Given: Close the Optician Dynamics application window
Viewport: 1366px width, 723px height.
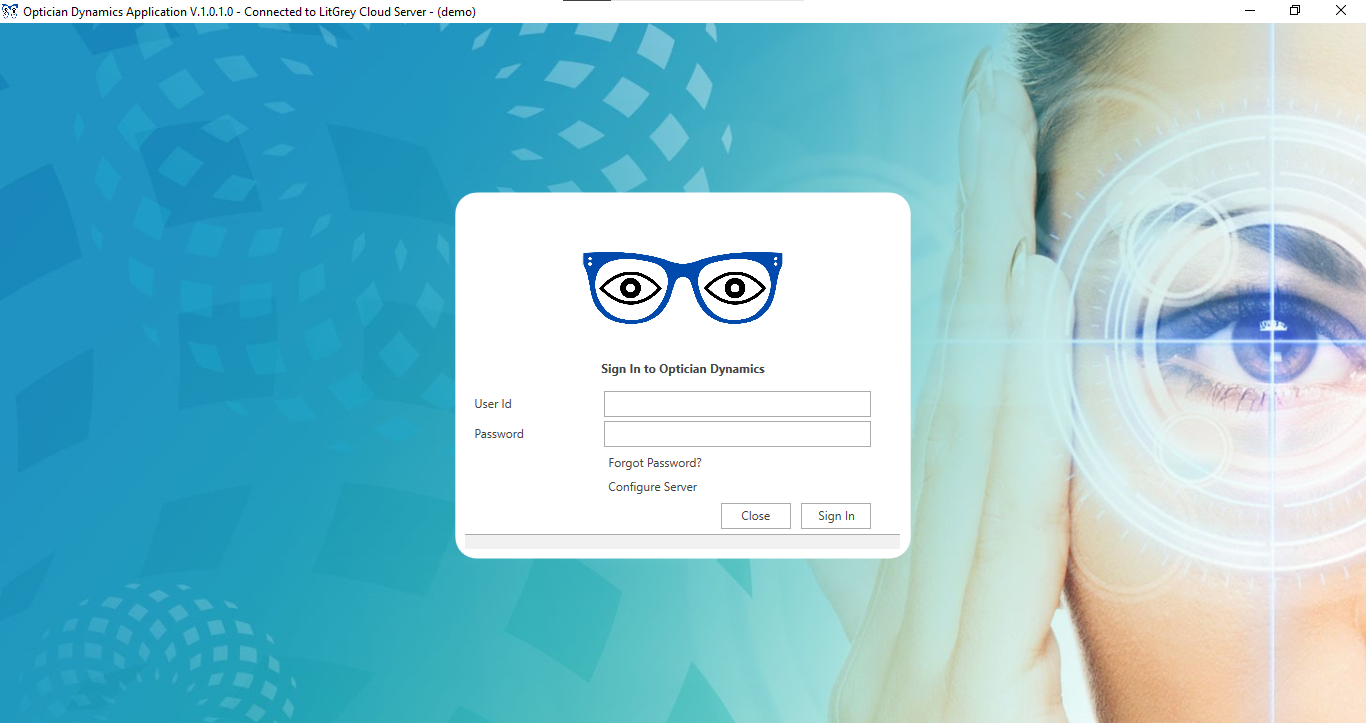Looking at the screenshot, I should click(x=1342, y=11).
